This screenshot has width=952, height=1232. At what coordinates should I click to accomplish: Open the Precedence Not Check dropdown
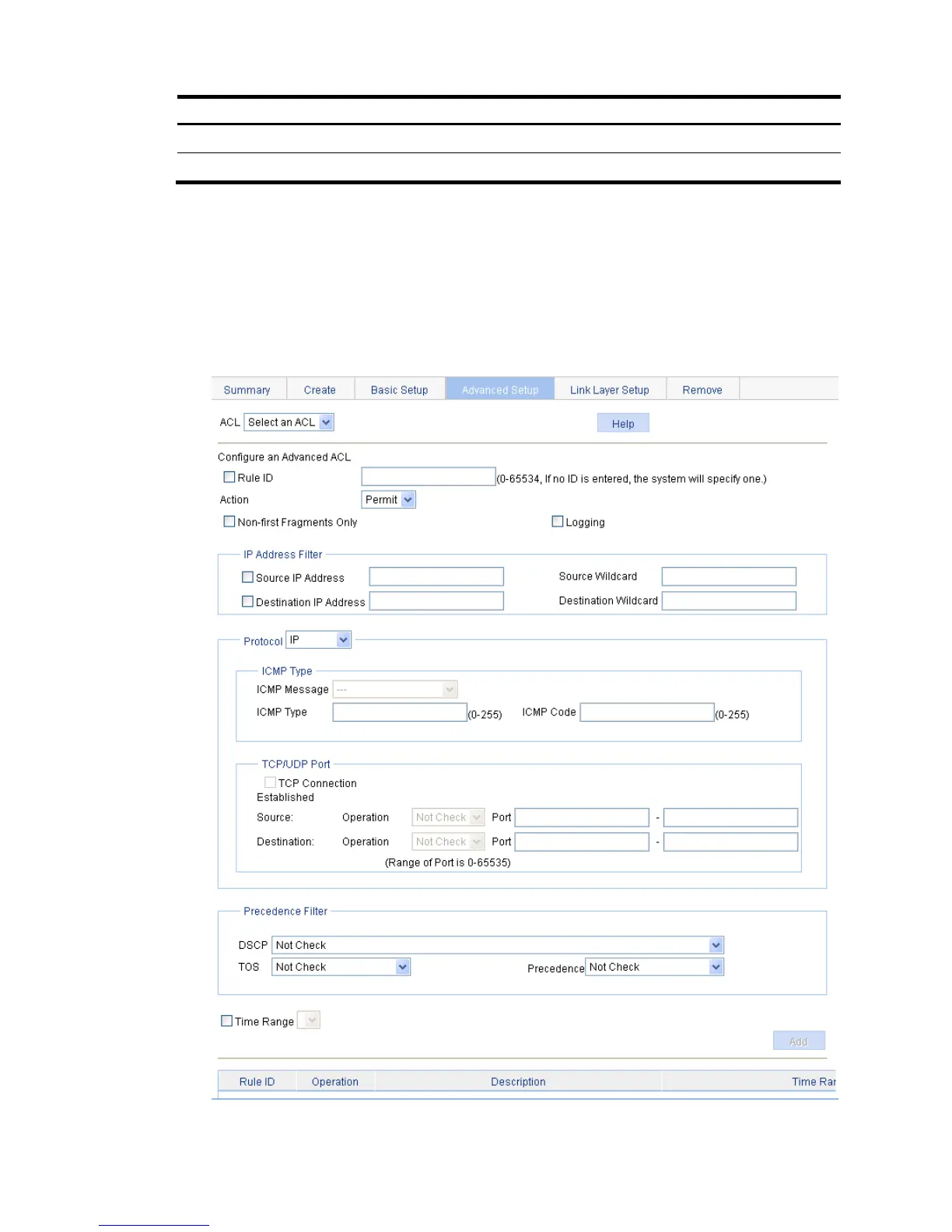coord(654,967)
